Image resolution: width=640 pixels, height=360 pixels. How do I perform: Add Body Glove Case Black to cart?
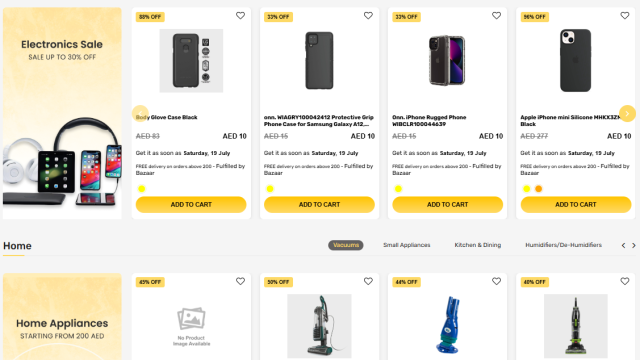tap(191, 204)
